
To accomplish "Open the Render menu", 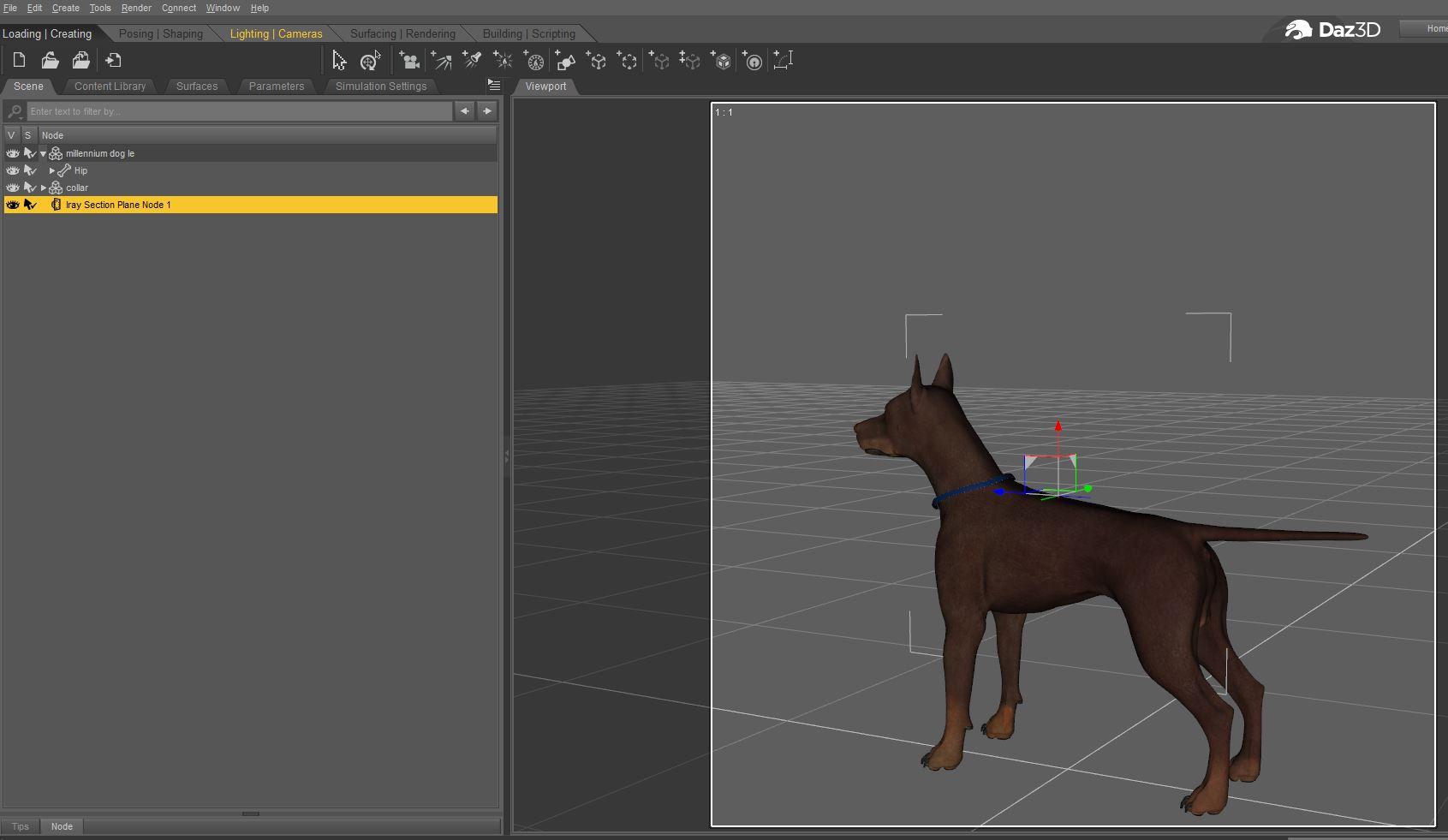I will [x=136, y=8].
